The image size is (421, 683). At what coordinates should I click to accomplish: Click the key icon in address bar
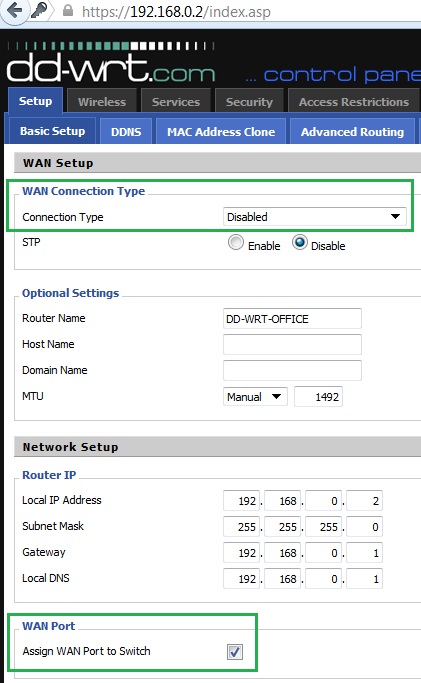pyautogui.click(x=39, y=10)
